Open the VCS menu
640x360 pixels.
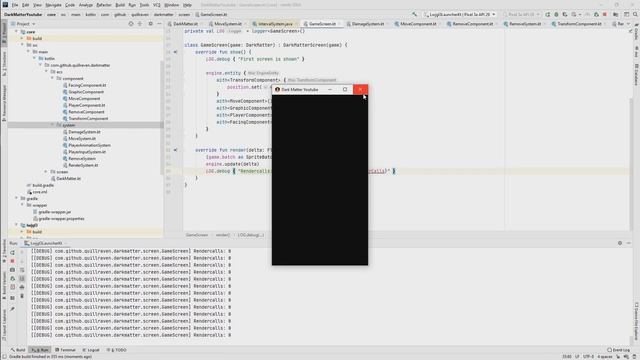(x=157, y=5)
